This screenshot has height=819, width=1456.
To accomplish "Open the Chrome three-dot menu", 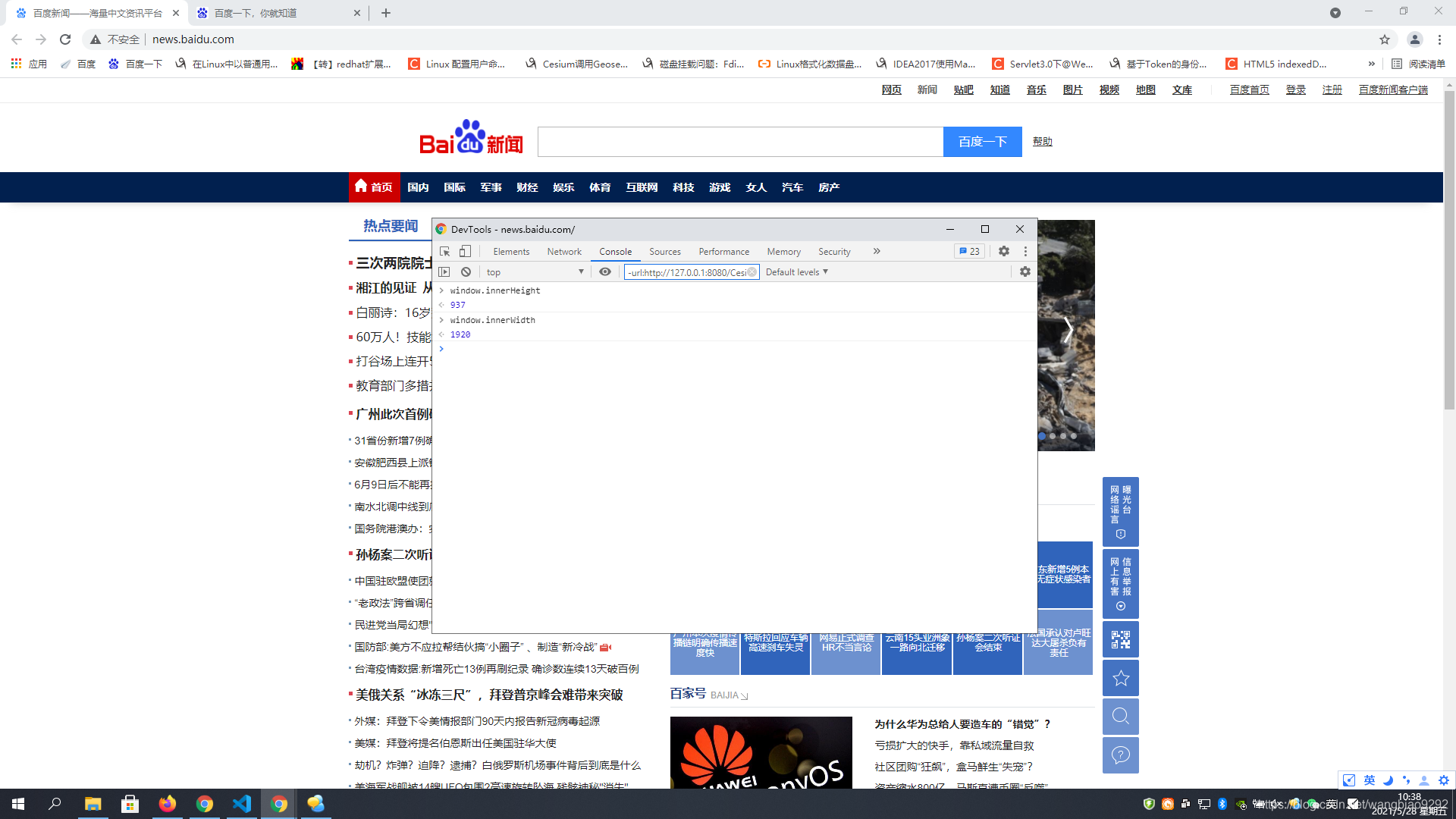I will tap(1439, 39).
